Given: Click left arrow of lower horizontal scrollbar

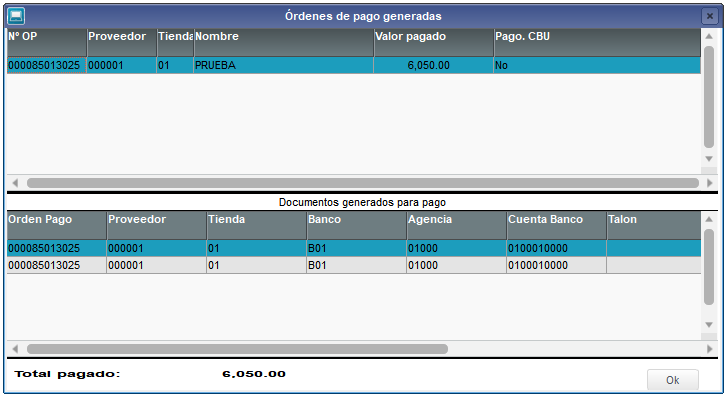Looking at the screenshot, I should click(15, 348).
